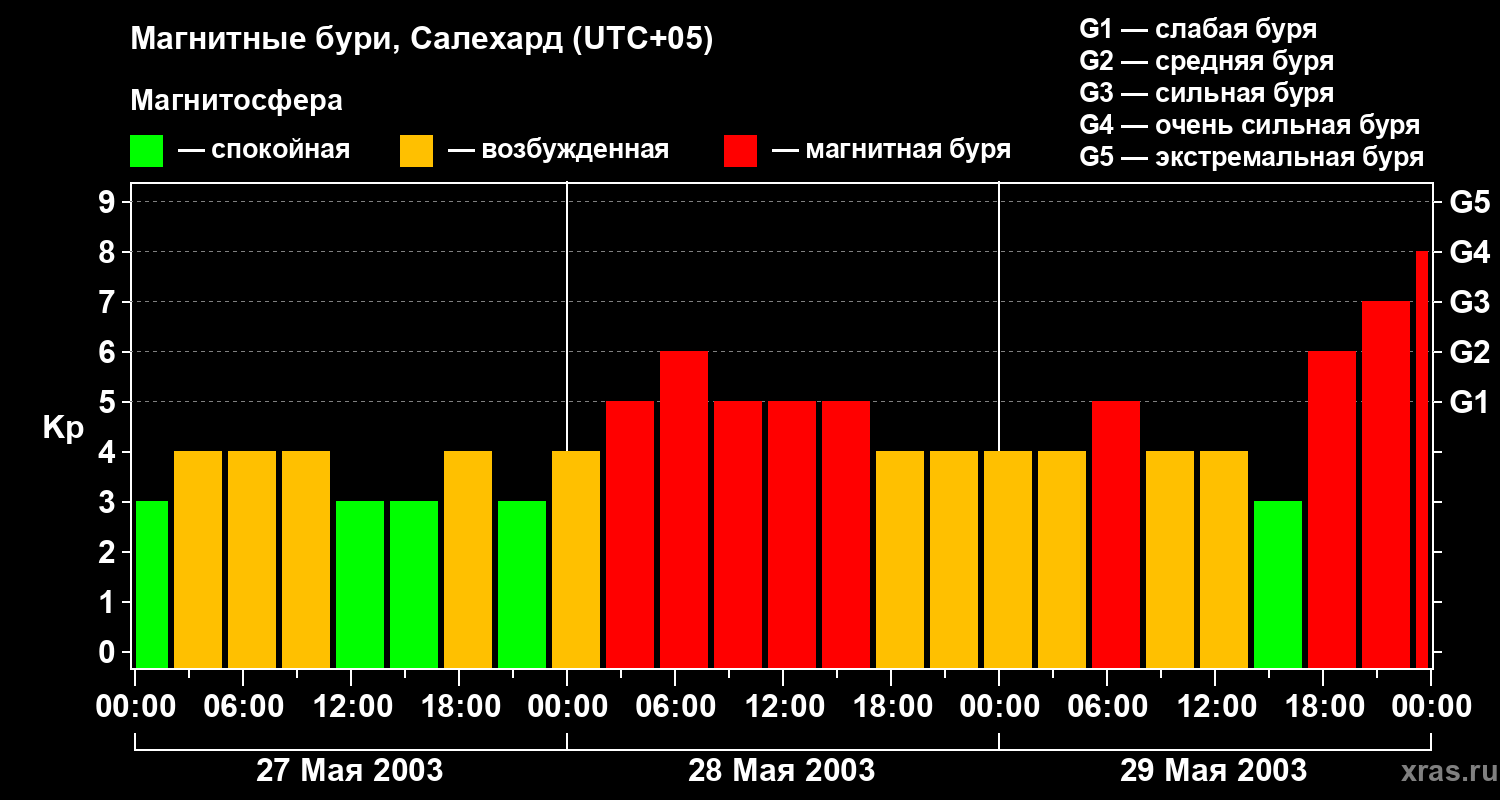Click the '18:00' time label for 27 Мая
This screenshot has height=800, width=1500.
tap(459, 707)
